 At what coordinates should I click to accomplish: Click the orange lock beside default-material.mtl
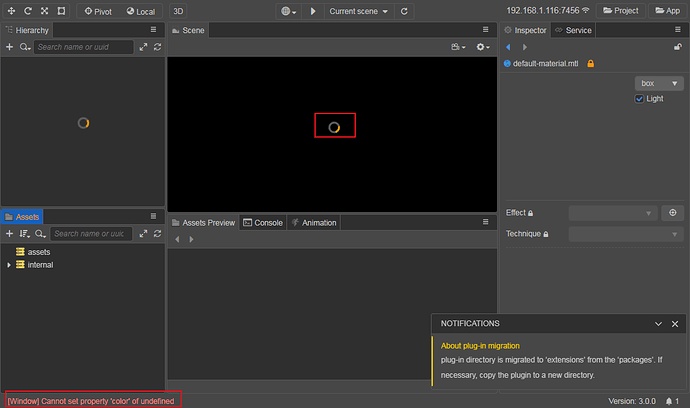tap(591, 63)
